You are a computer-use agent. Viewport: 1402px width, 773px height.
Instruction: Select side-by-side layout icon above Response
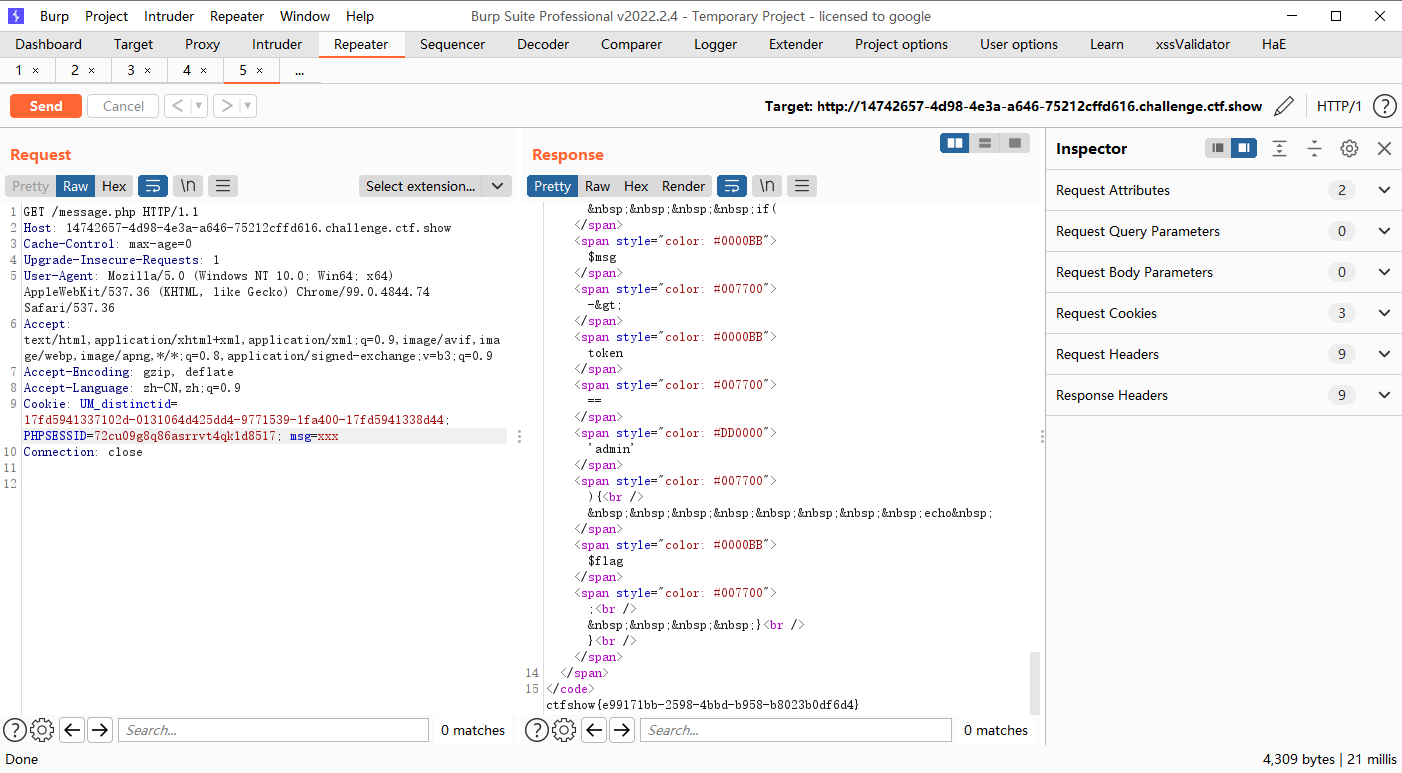pos(955,144)
